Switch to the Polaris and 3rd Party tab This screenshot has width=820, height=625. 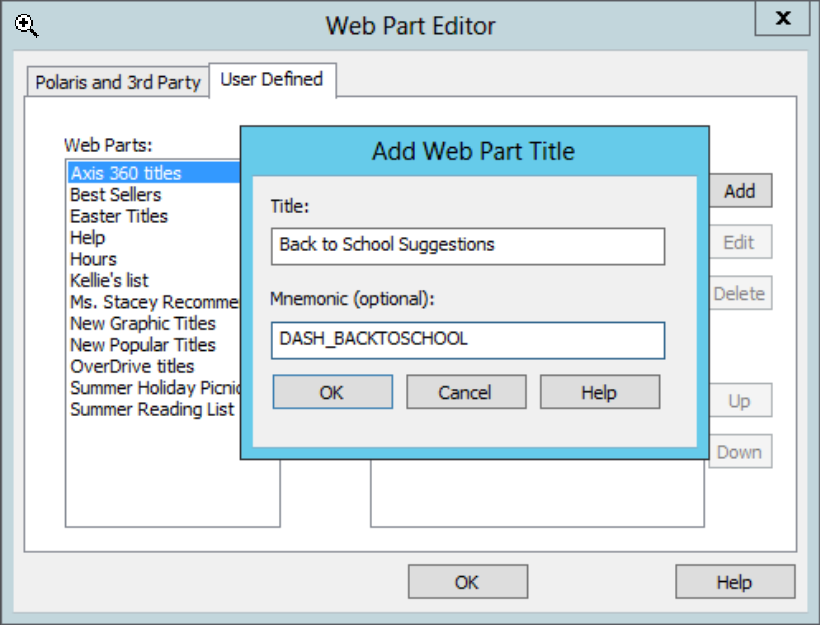[118, 82]
